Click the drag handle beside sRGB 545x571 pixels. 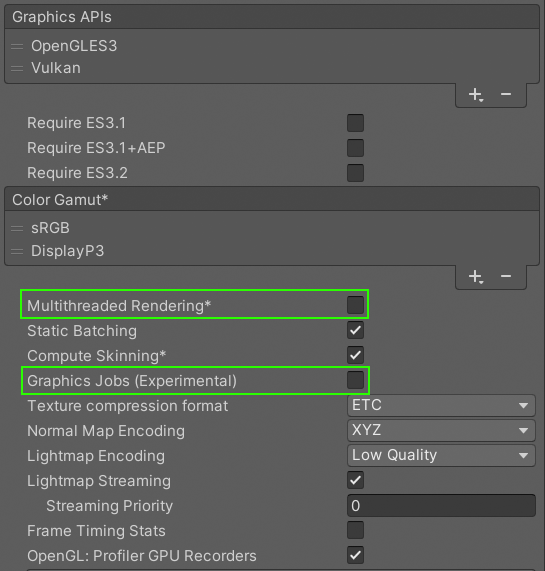tap(17, 229)
